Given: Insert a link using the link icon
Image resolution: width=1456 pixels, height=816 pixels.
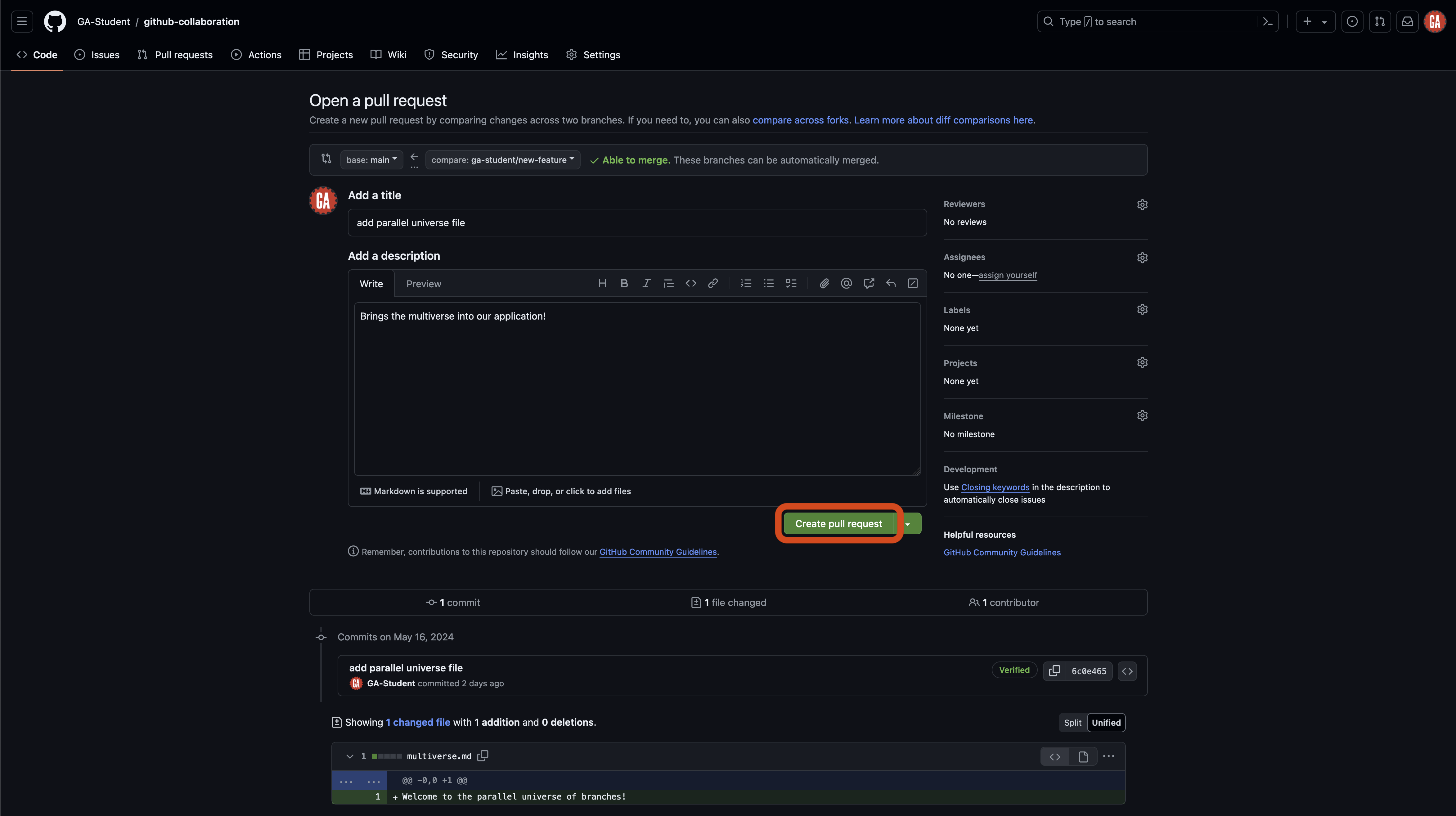Looking at the screenshot, I should [713, 283].
